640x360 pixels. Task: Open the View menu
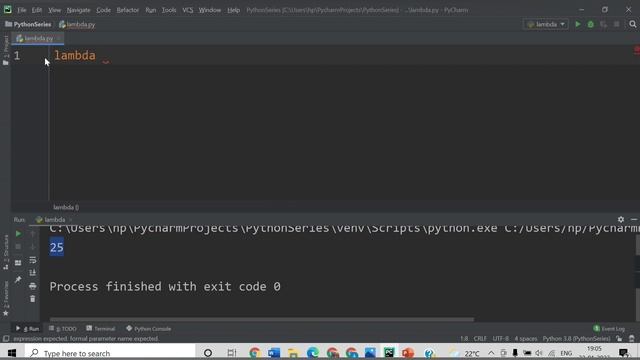pyautogui.click(x=54, y=10)
